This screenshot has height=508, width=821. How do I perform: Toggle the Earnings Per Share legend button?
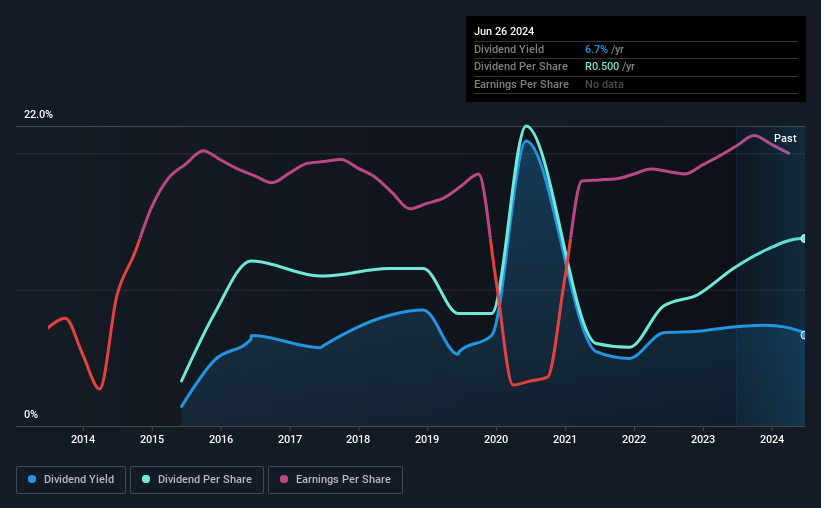335,480
